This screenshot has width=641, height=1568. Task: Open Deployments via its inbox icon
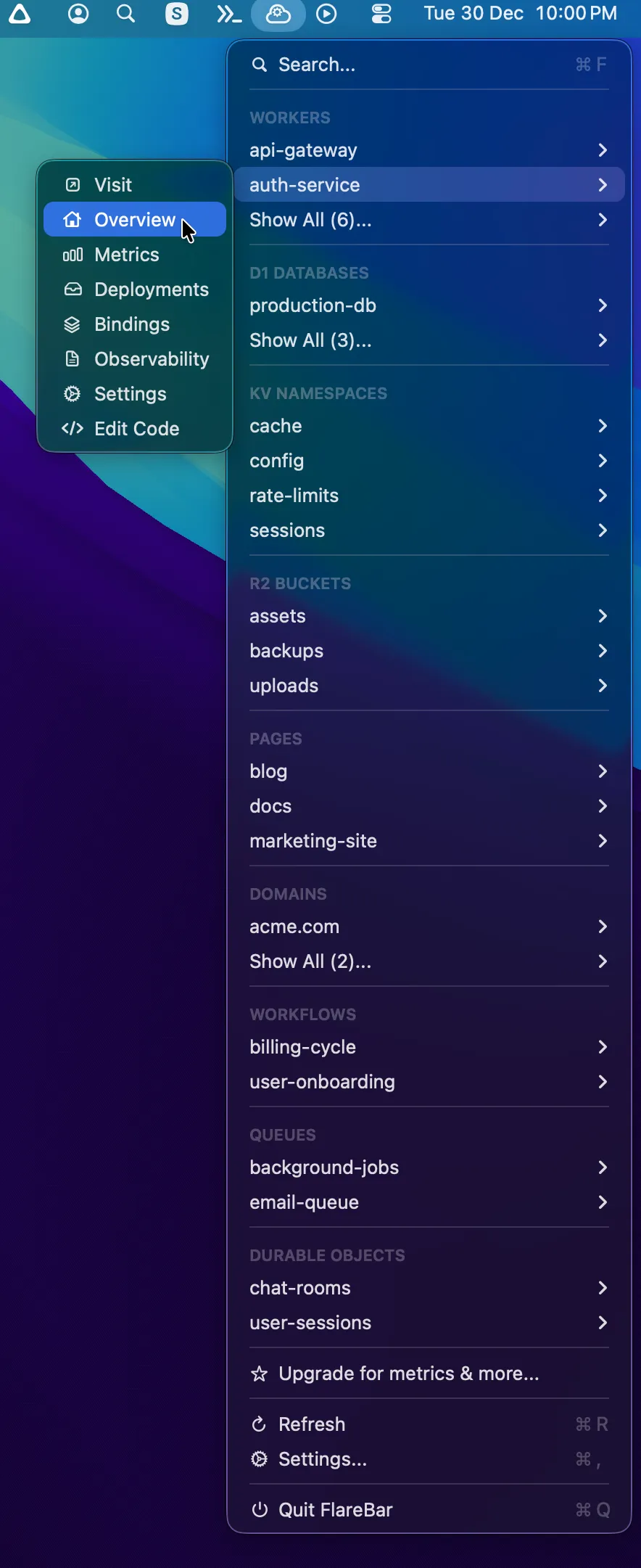(73, 290)
